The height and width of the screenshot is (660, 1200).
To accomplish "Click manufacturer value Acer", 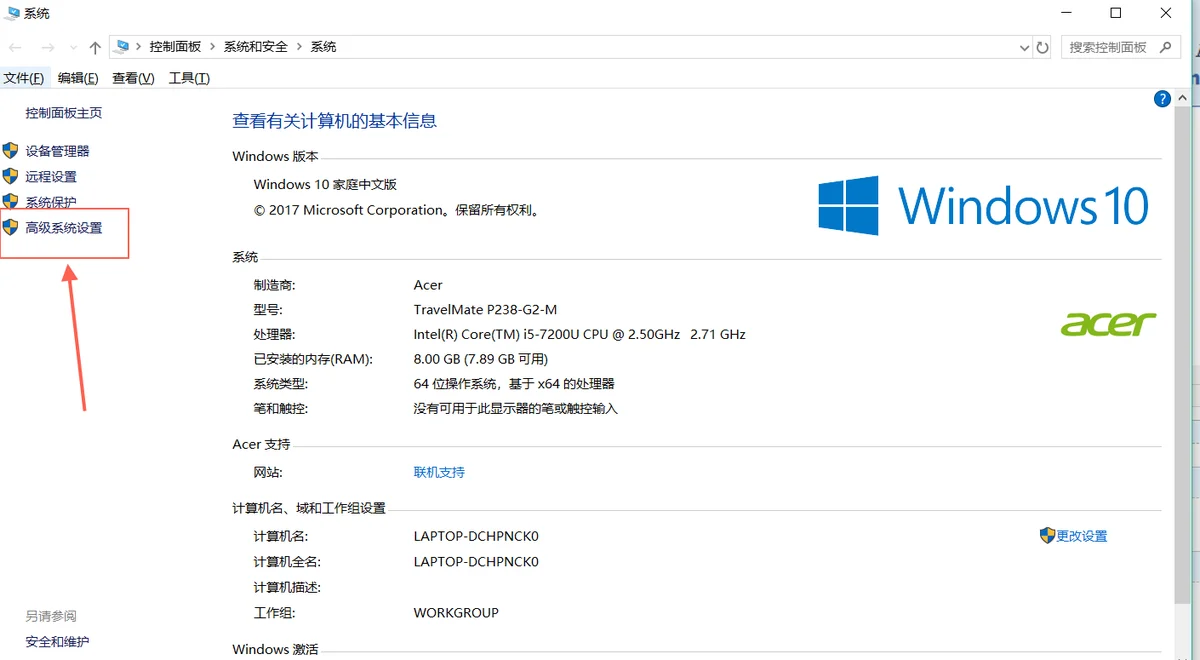I will (x=428, y=285).
